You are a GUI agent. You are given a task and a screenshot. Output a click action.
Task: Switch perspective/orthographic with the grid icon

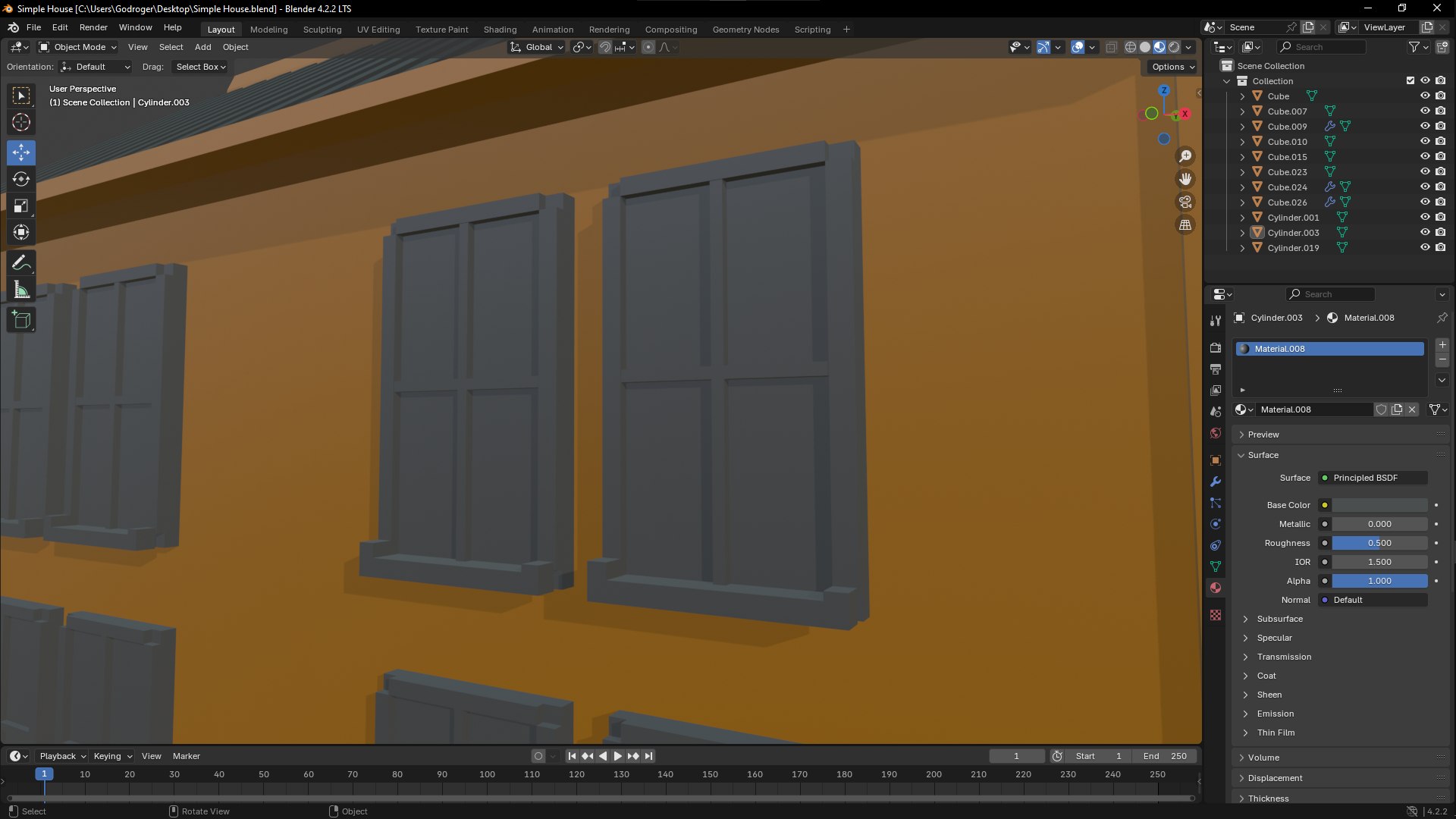tap(1185, 224)
